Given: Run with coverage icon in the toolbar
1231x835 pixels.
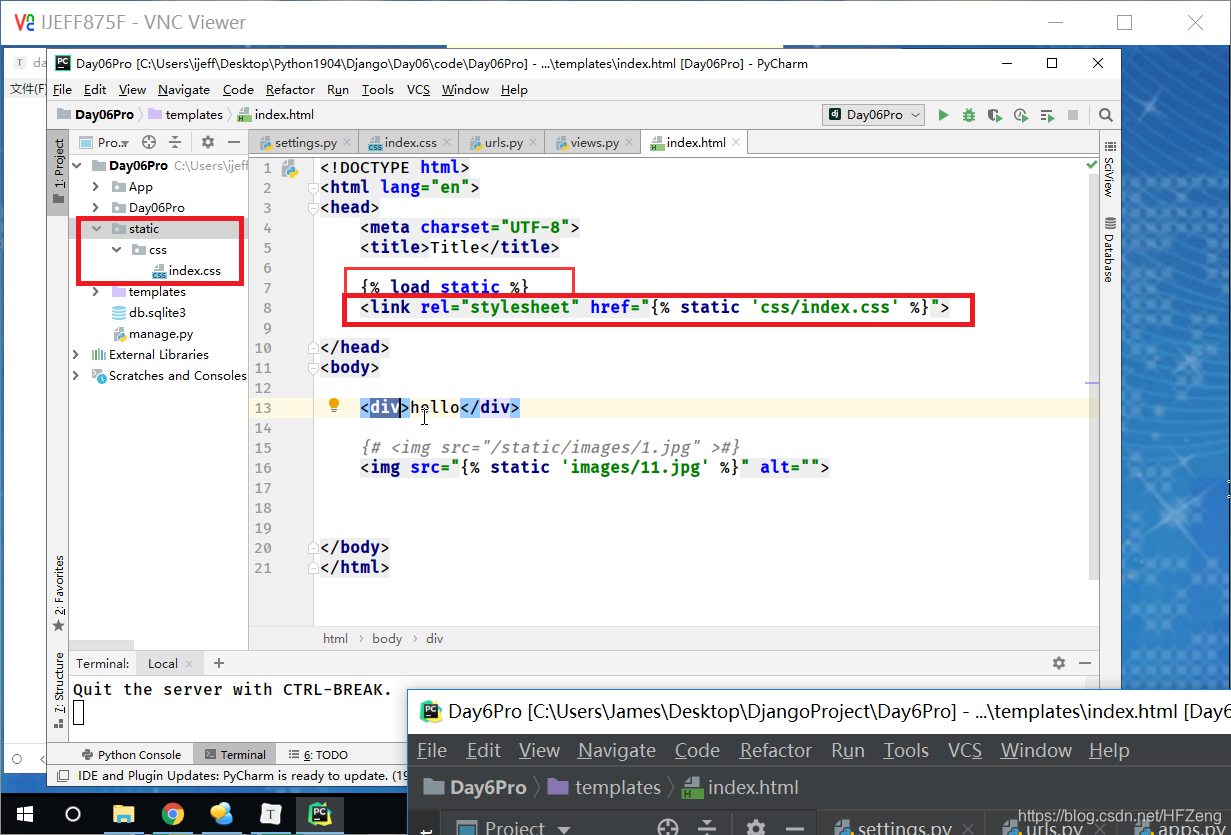Looking at the screenshot, I should [995, 115].
